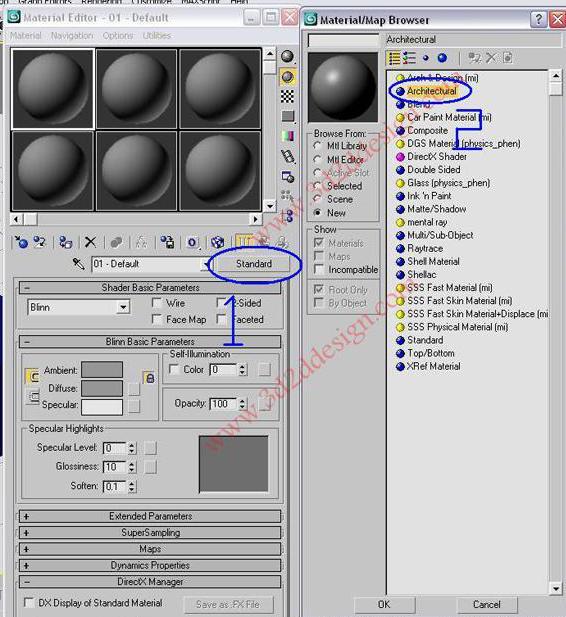Screen dimensions: 566x617
Task: Expand the Extended Parameters rollout
Action: [150, 516]
